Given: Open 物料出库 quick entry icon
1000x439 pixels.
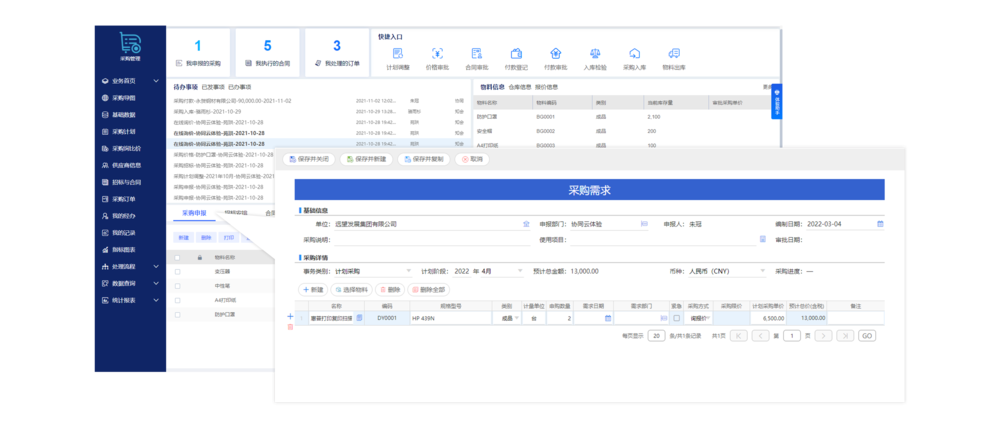Looking at the screenshot, I should [673, 54].
